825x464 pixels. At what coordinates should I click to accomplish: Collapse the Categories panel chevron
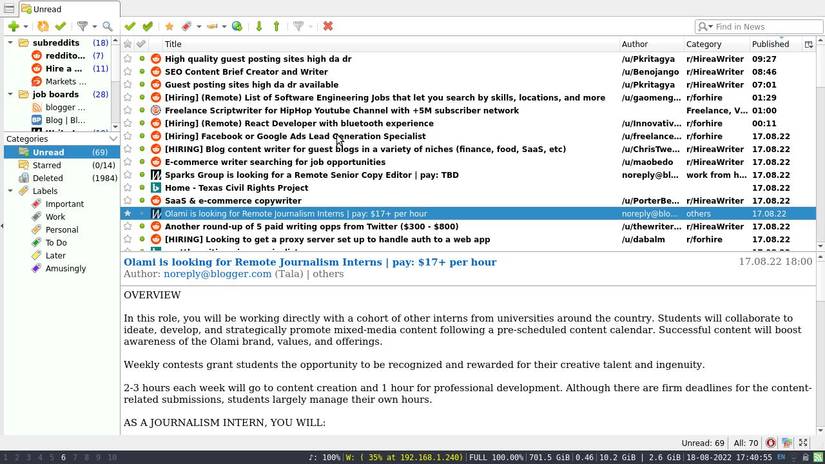click(x=113, y=139)
